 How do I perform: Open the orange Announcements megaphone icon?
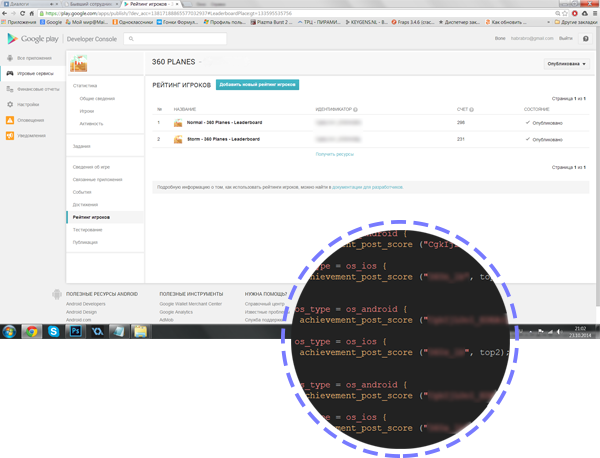10,135
